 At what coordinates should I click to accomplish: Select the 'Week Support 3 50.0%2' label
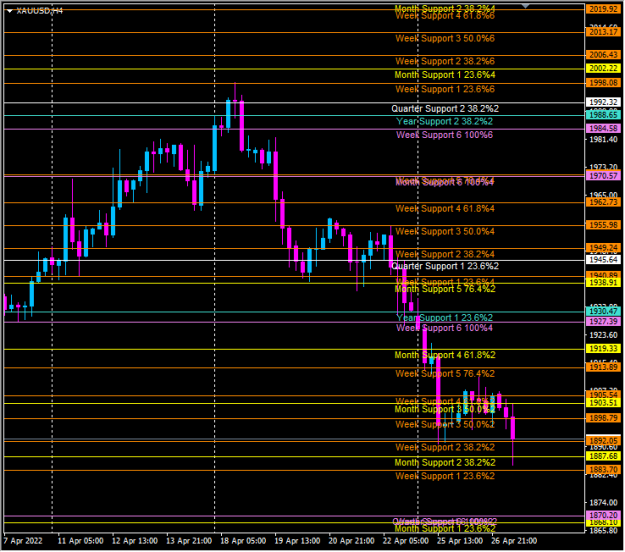(445, 425)
